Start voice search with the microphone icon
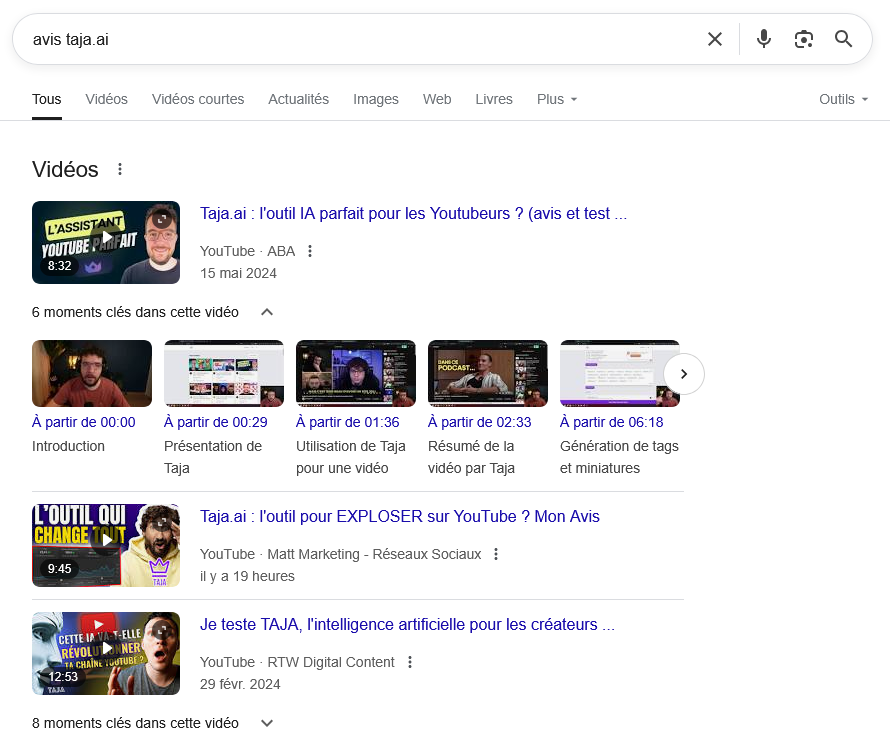Screen dimensions: 890x745 click(x=764, y=39)
